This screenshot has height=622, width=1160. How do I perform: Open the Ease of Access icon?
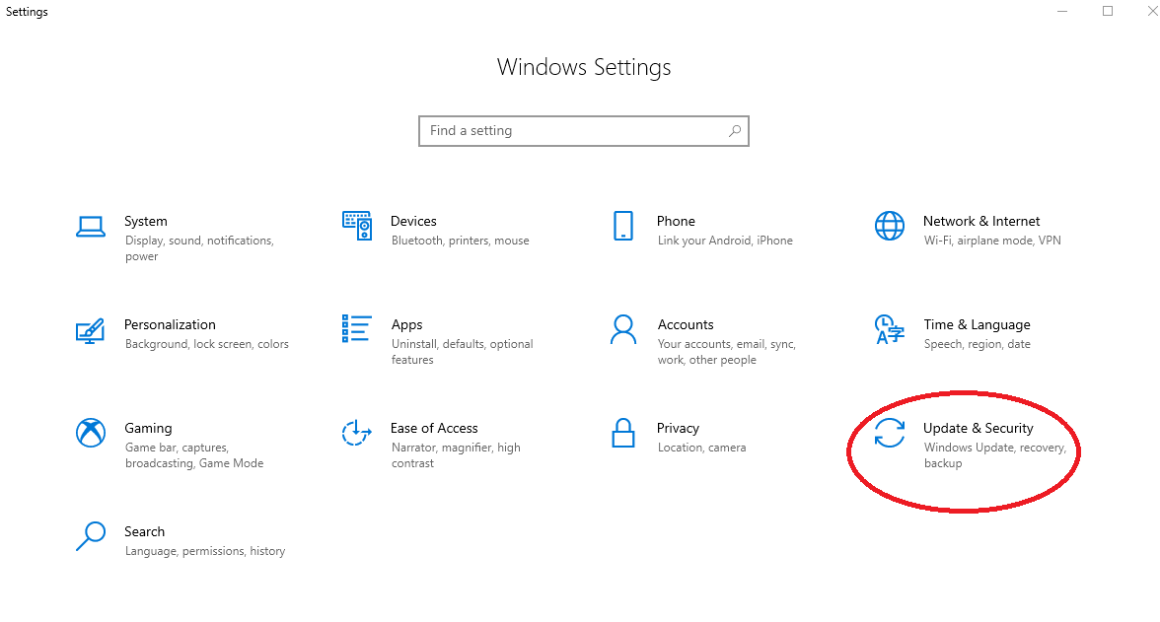click(x=357, y=434)
